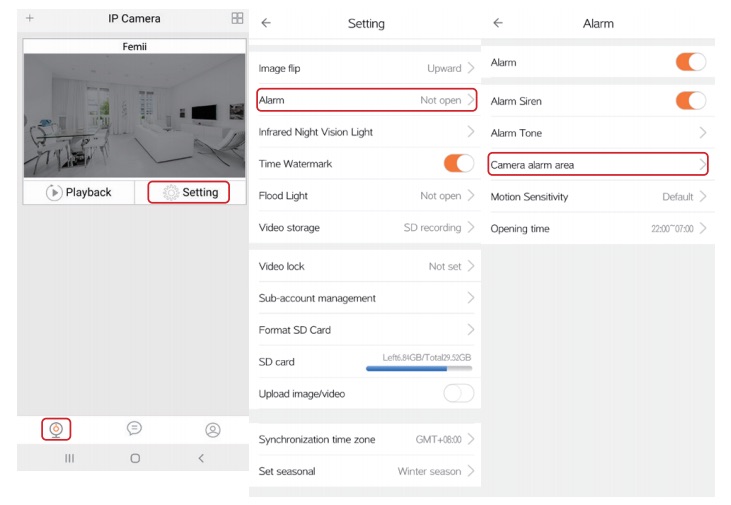The width and height of the screenshot is (731, 505).
Task: Open Video storage setting
Action: 365,228
